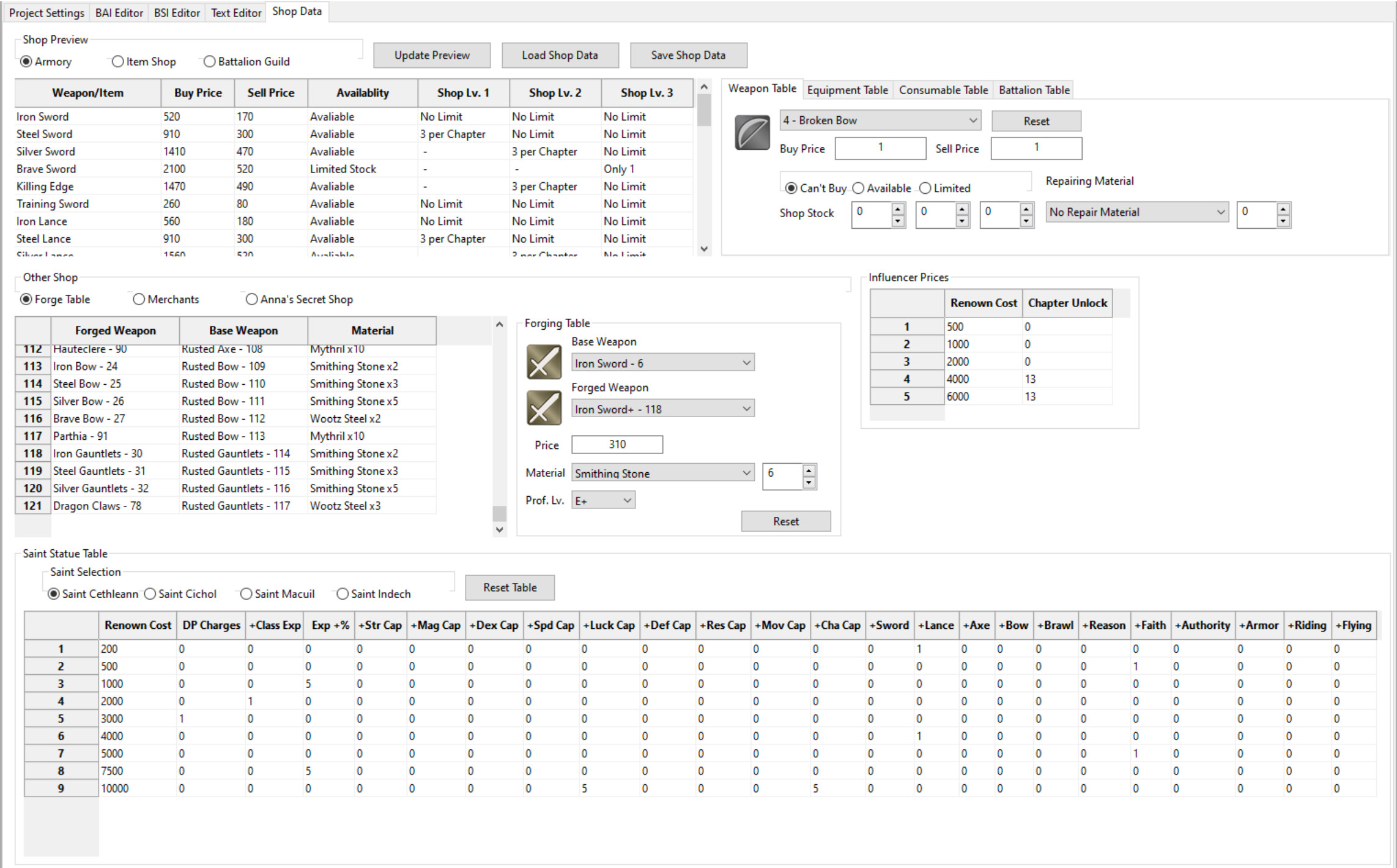Switch to the Equipment Table tab
Image resolution: width=1397 pixels, height=868 pixels.
click(x=848, y=89)
